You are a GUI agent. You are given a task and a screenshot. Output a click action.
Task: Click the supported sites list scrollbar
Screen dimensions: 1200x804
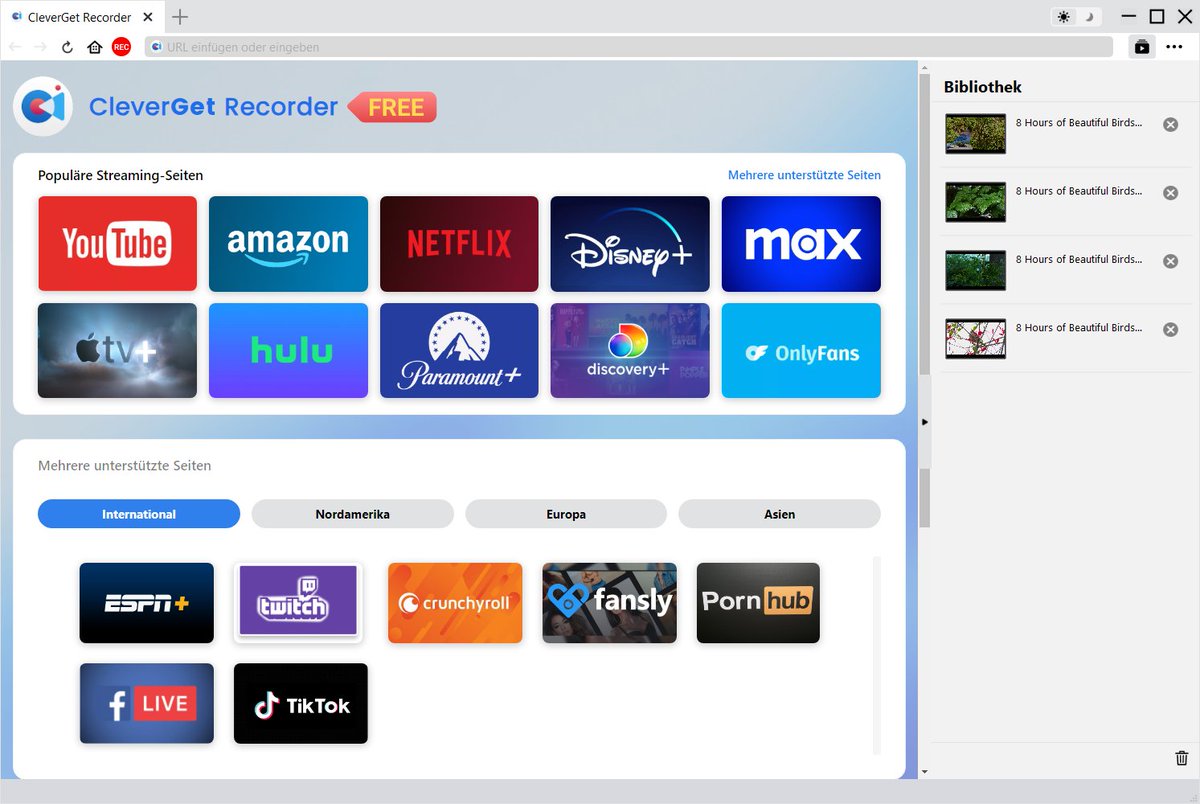pos(877,655)
